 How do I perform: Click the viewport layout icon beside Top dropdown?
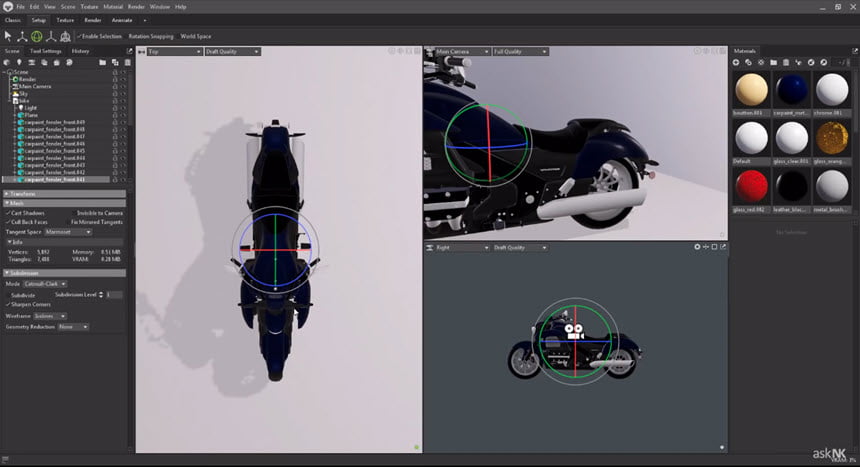[x=142, y=52]
